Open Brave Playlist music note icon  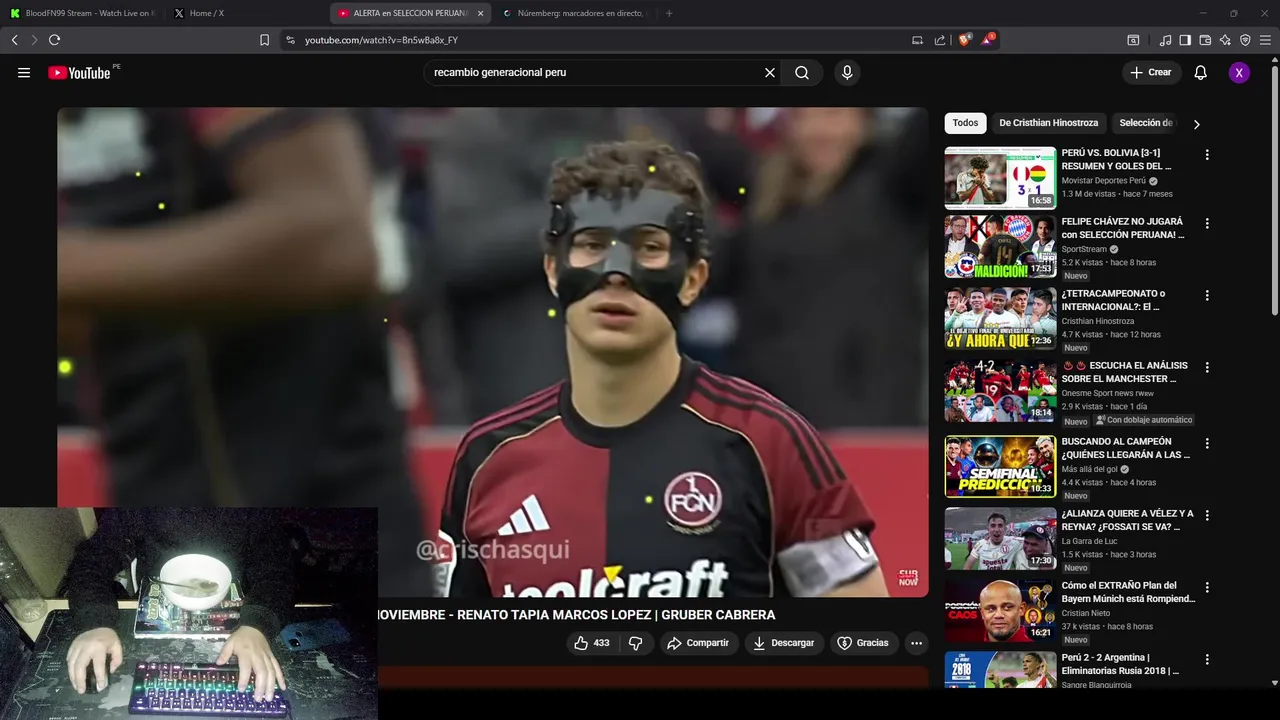(x=1165, y=40)
